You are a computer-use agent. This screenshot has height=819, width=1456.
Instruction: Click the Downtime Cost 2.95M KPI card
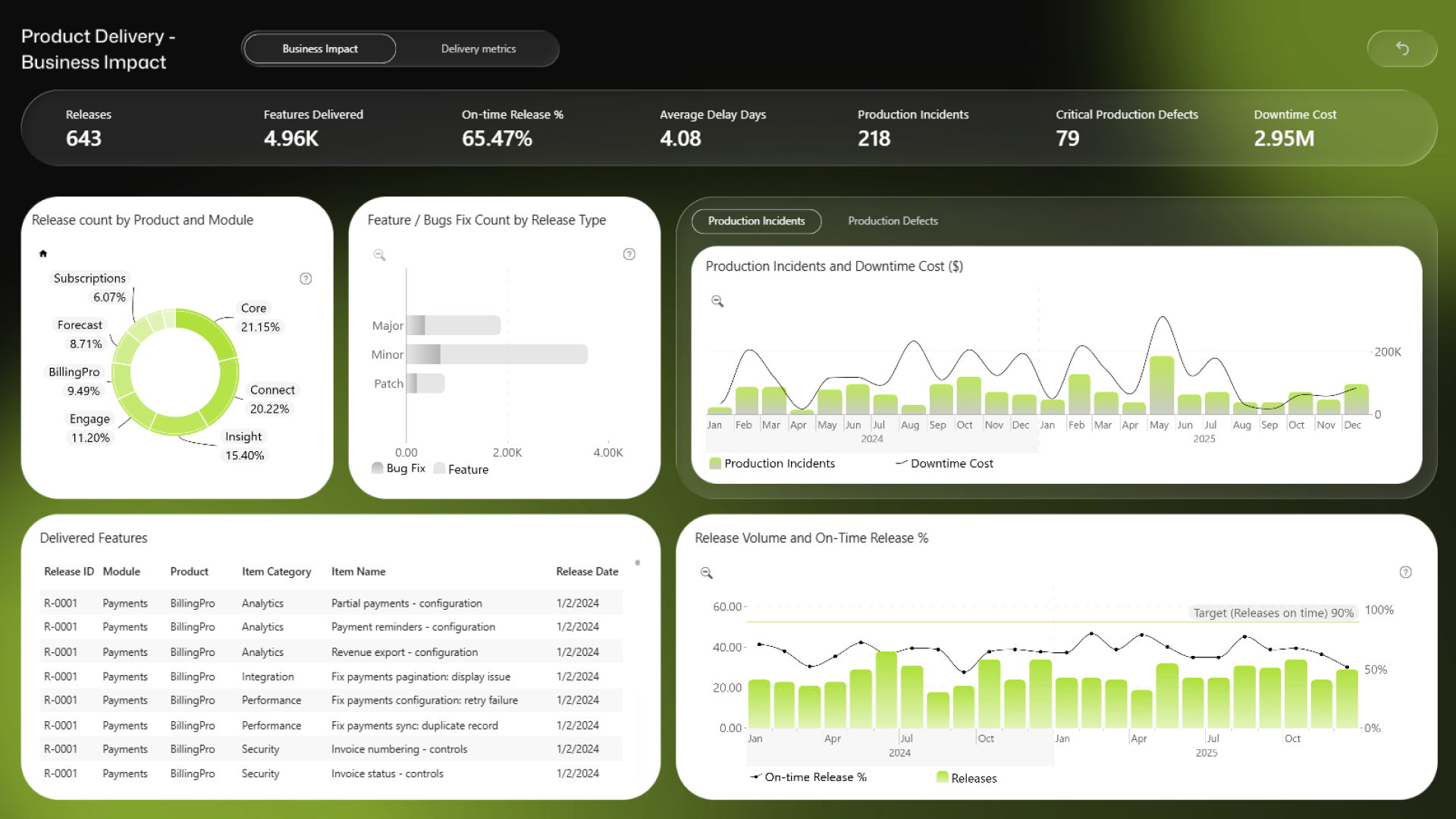coord(1294,128)
